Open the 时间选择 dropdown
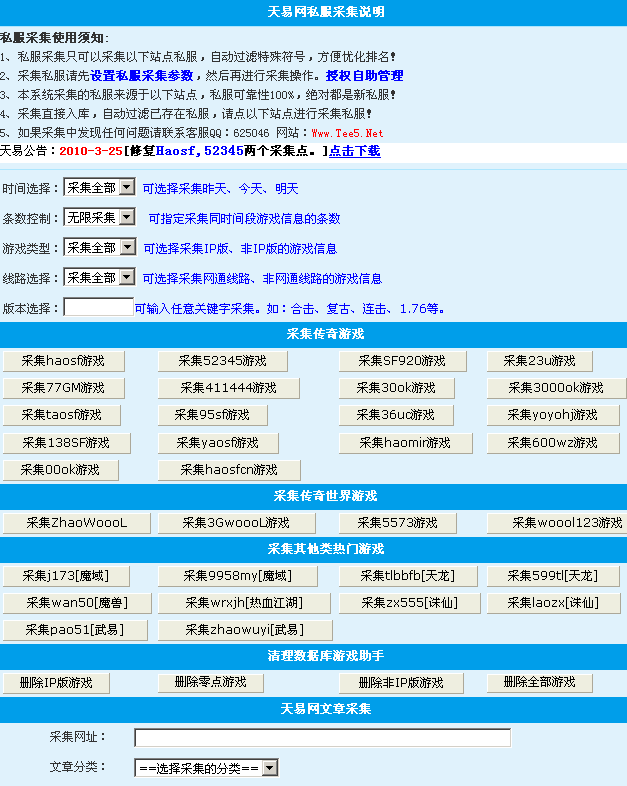This screenshot has height=786, width=627. (x=99, y=187)
